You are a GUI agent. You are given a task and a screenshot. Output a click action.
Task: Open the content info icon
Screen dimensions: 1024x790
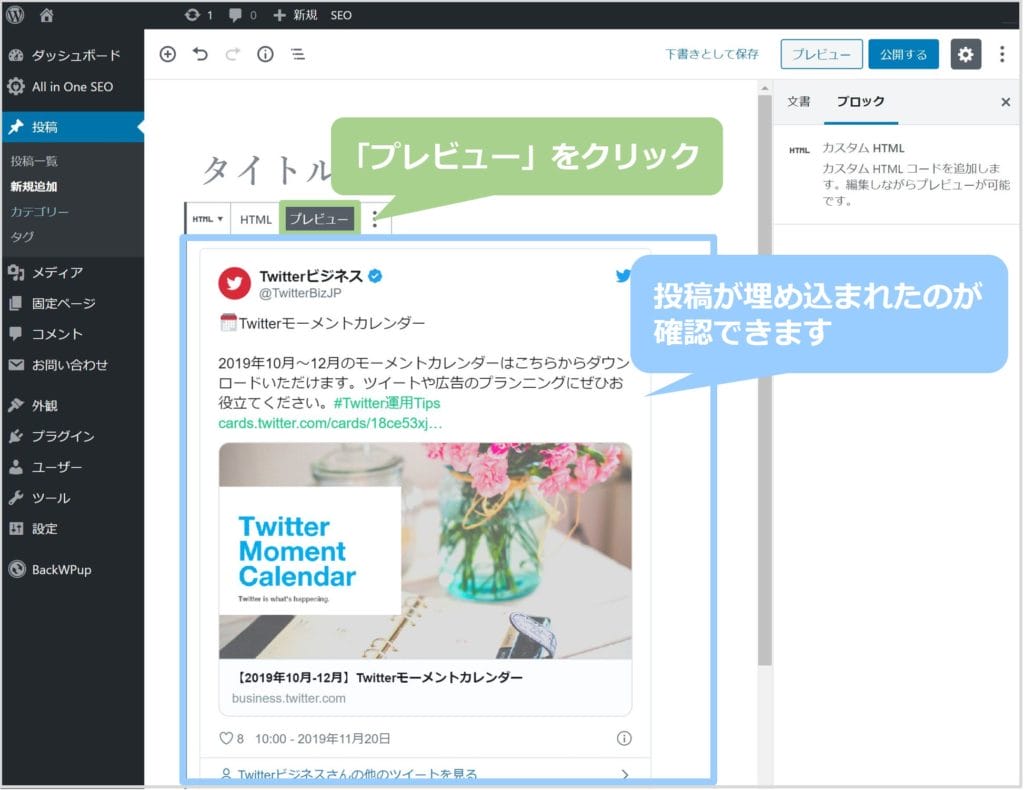click(x=265, y=54)
